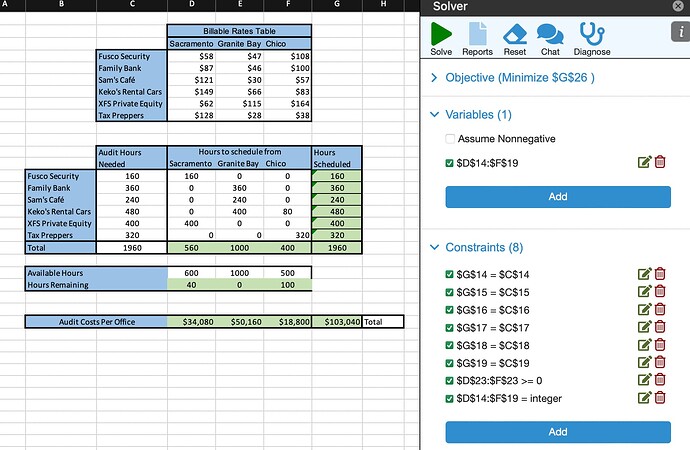Select the Billable Rates Table header cell

[239, 31]
